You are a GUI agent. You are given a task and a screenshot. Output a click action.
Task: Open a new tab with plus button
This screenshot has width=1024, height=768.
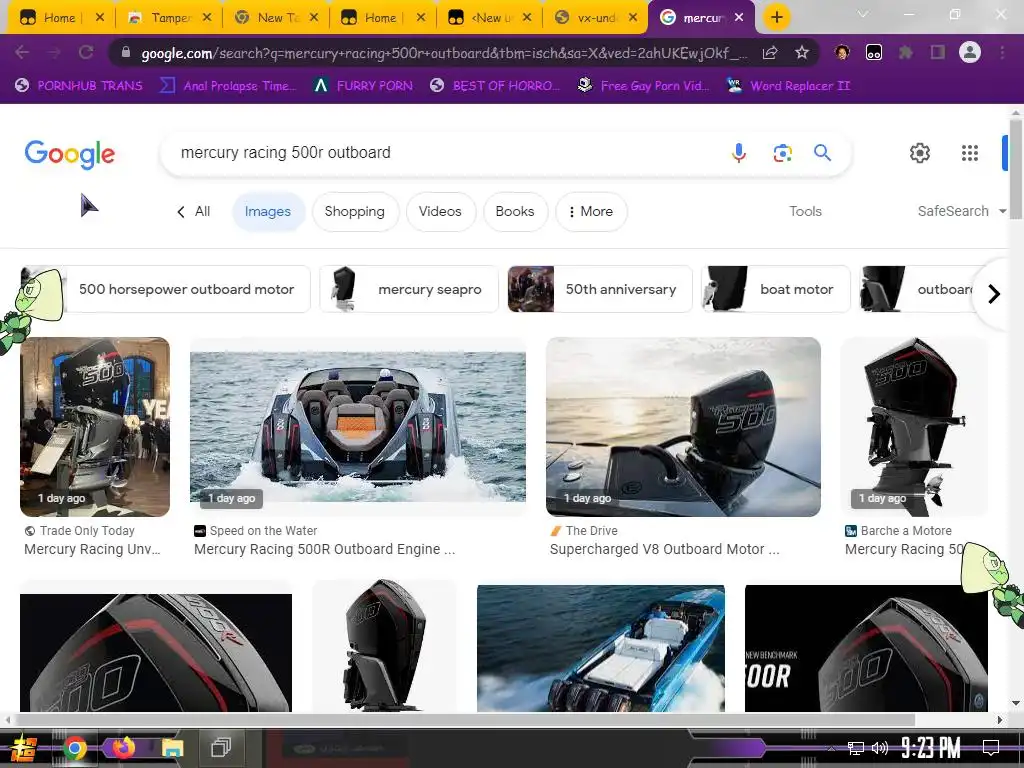[x=776, y=18]
